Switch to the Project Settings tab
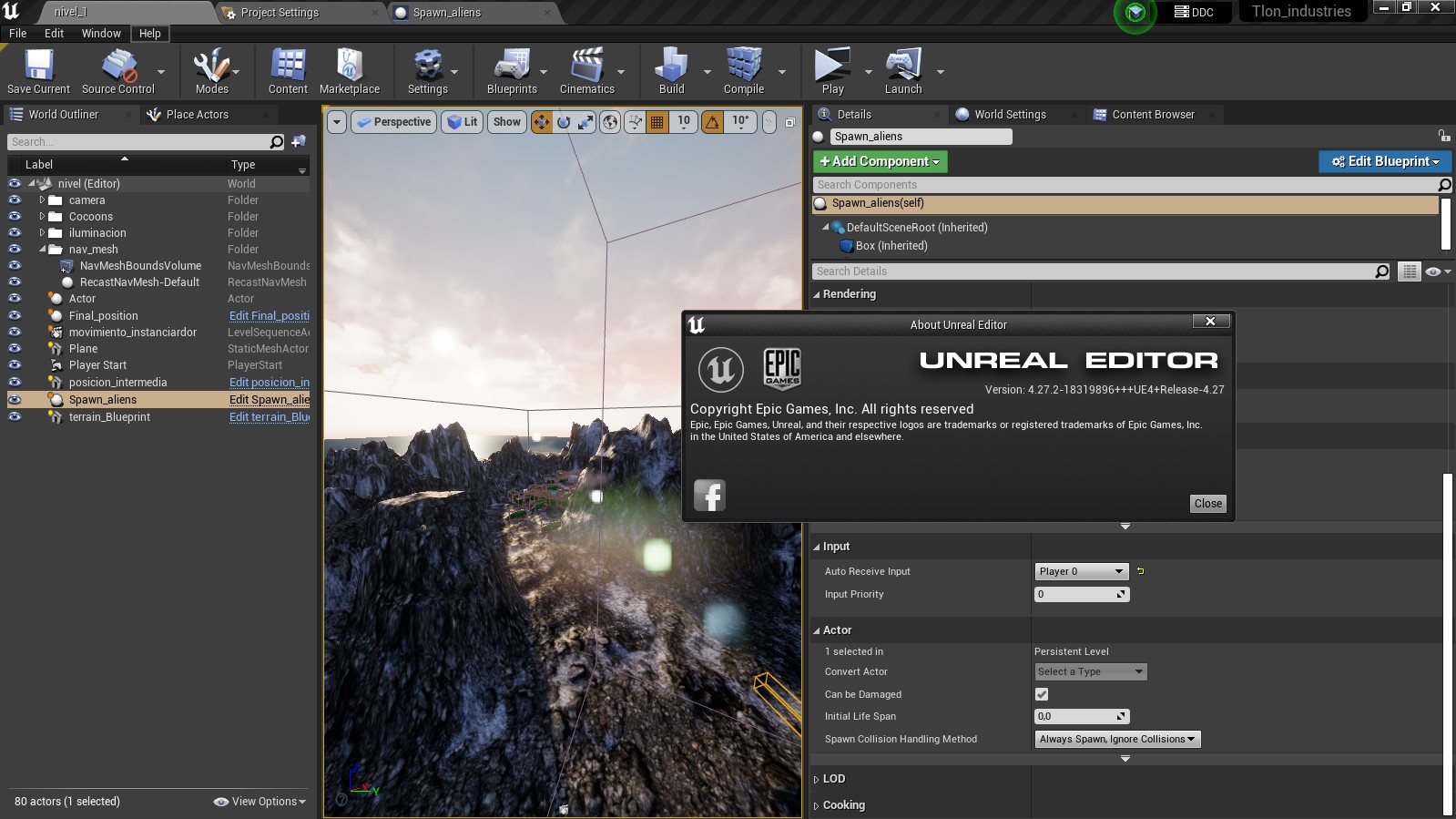The image size is (1456, 819). coord(280,13)
